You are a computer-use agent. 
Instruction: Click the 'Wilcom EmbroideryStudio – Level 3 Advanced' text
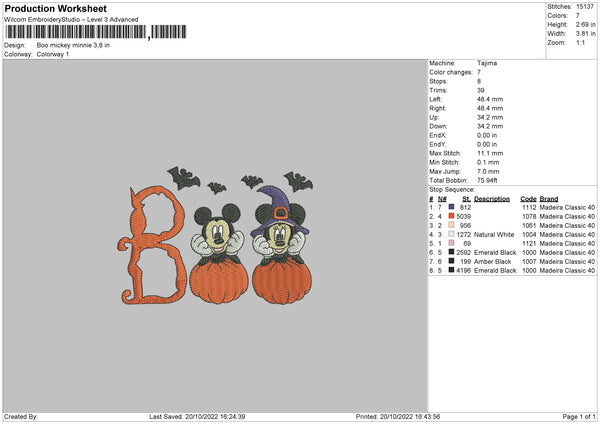click(71, 20)
